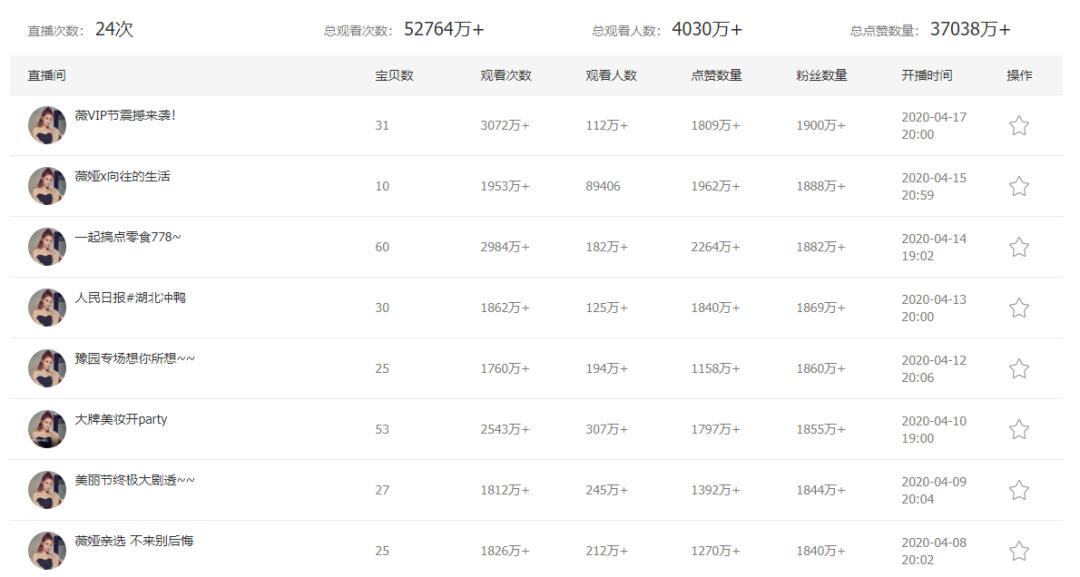Sort by 宝贝数 column header
The width and height of the screenshot is (1080, 577).
(x=394, y=75)
